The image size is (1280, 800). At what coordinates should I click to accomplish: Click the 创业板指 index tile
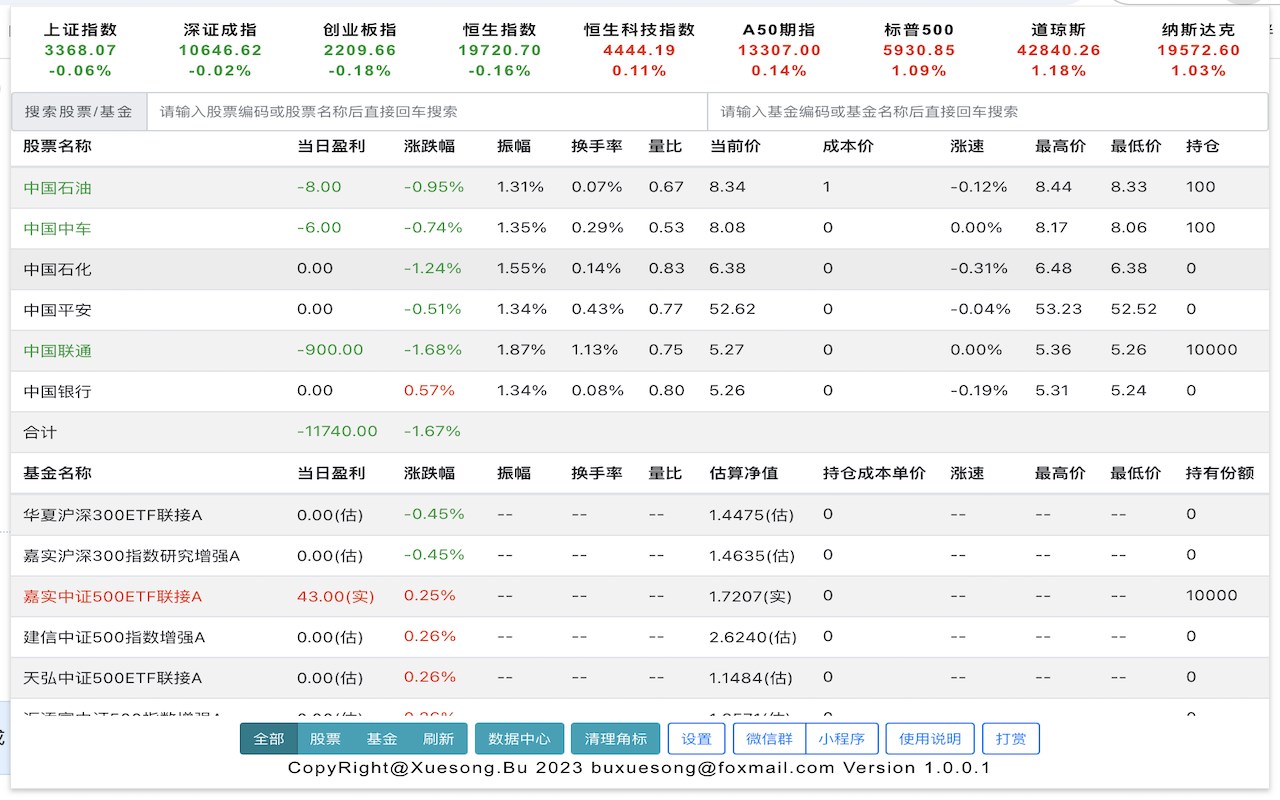pos(360,50)
